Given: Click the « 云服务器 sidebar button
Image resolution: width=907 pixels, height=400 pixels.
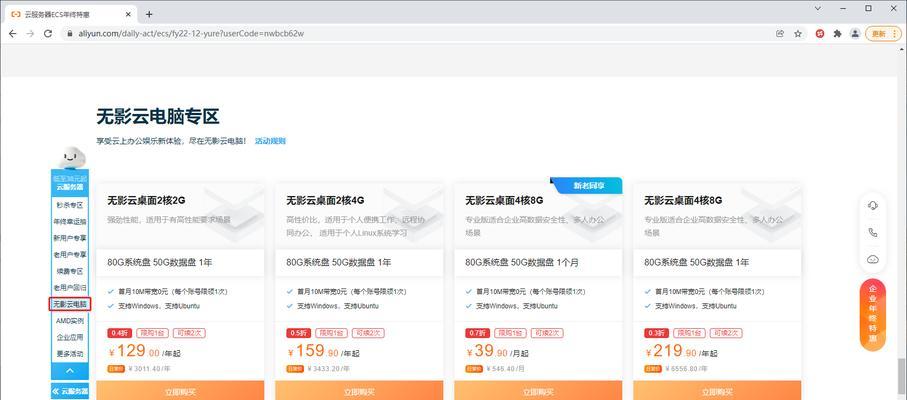Looking at the screenshot, I should tap(69, 391).
